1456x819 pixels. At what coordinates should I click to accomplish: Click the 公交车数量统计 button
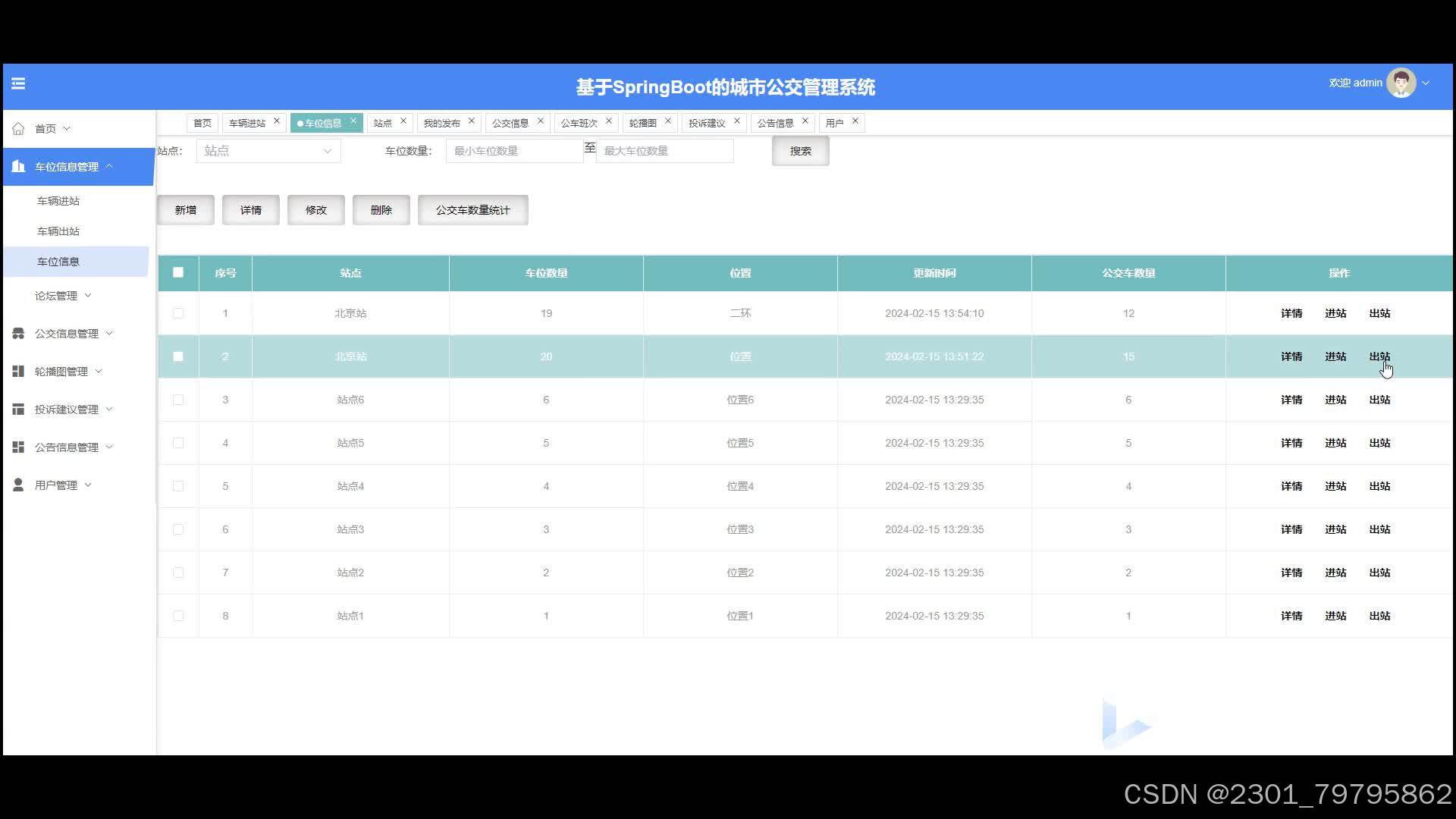(472, 210)
